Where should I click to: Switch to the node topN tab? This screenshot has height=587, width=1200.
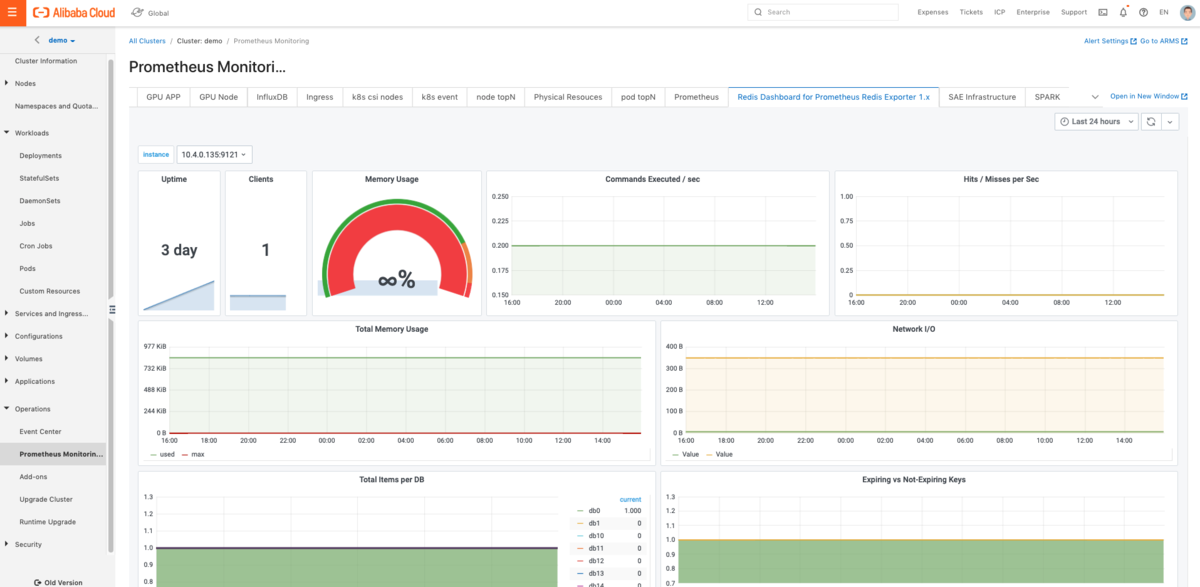[x=496, y=97]
